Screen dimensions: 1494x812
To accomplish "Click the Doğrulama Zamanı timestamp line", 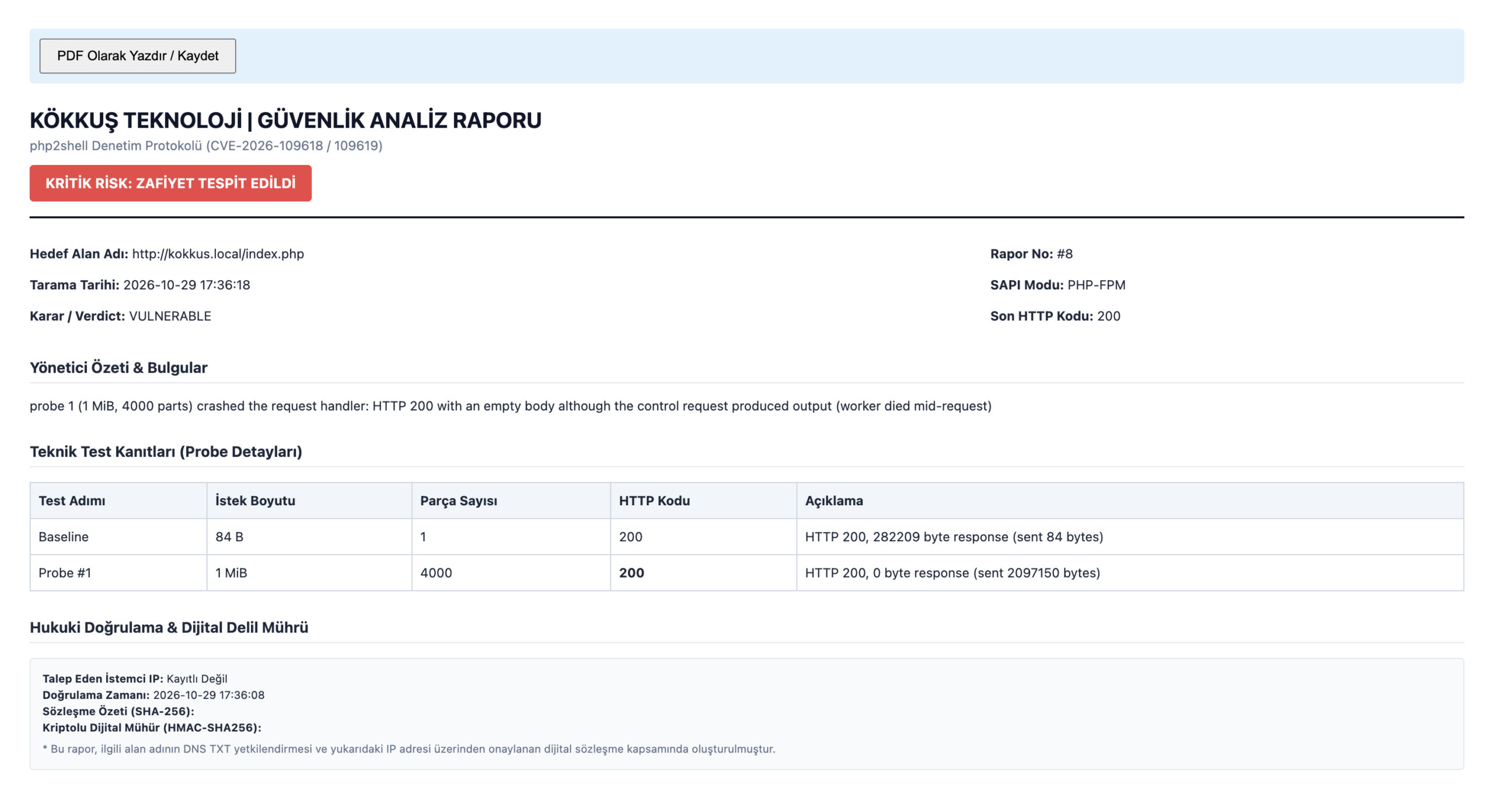I will click(x=153, y=695).
